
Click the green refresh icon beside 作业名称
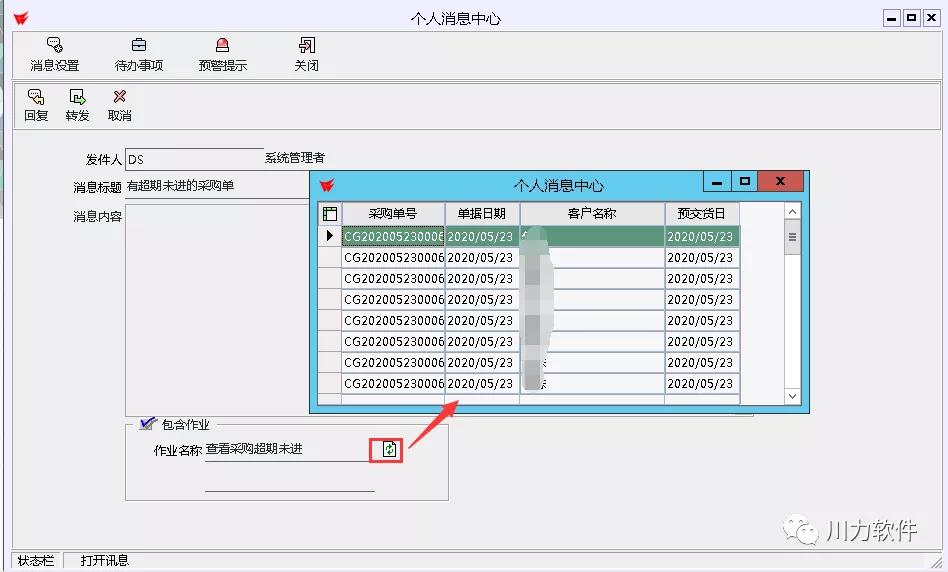[x=389, y=450]
